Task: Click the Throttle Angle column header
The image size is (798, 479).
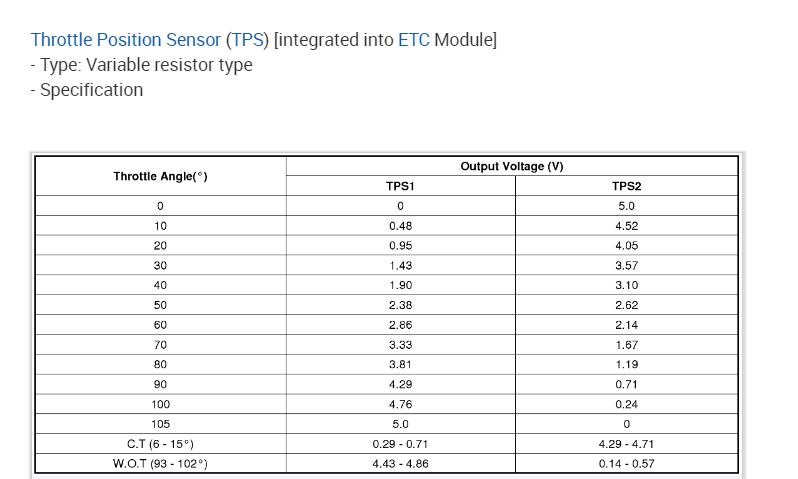Action: point(160,176)
